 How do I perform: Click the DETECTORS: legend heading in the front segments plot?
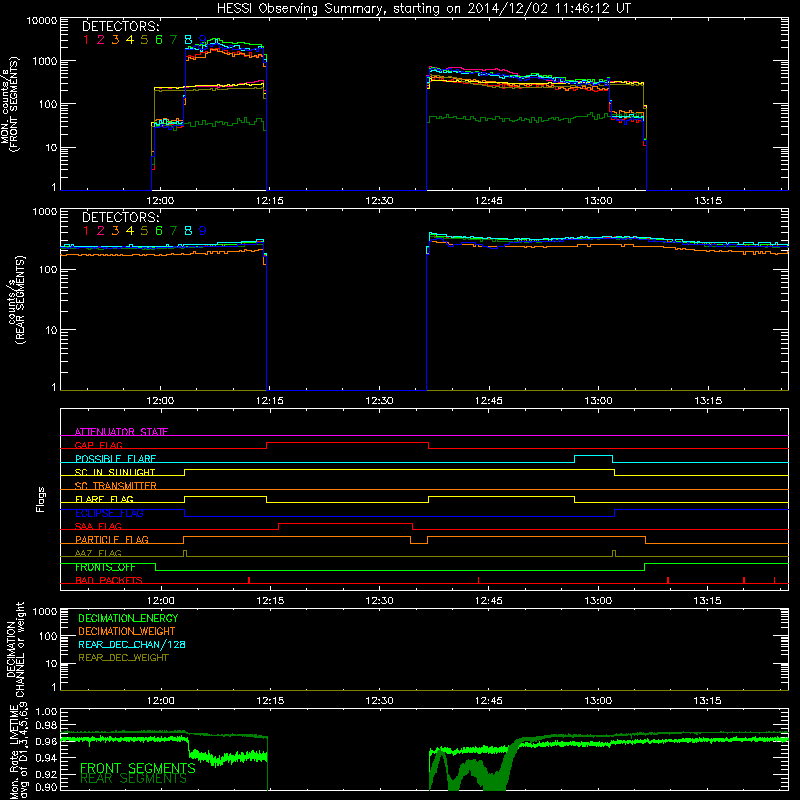(121, 27)
